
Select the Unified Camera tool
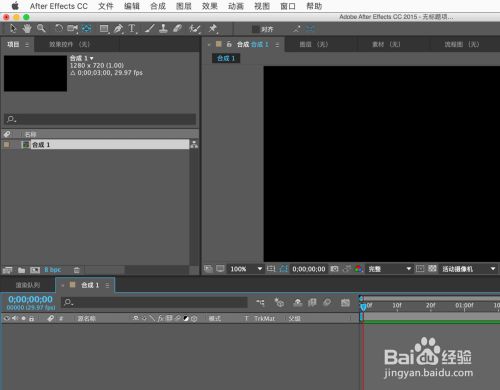[x=72, y=29]
